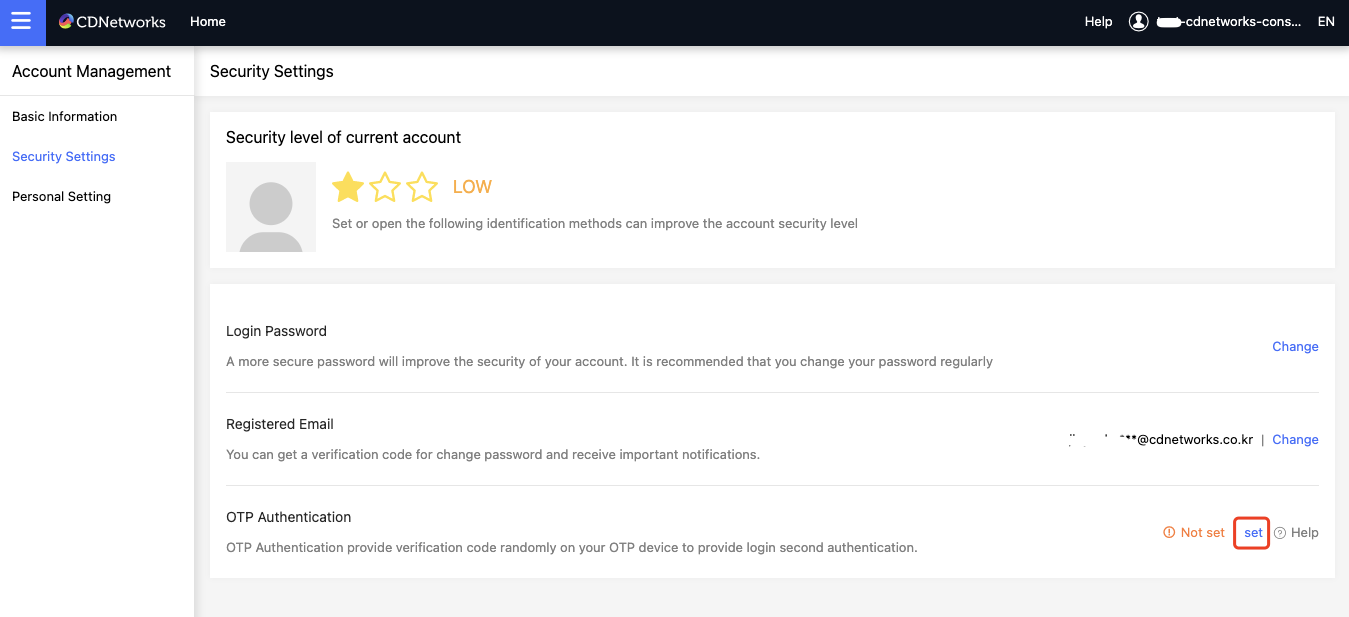The height and width of the screenshot is (617, 1349).
Task: Select Security Settings in the sidebar
Action: click(64, 157)
